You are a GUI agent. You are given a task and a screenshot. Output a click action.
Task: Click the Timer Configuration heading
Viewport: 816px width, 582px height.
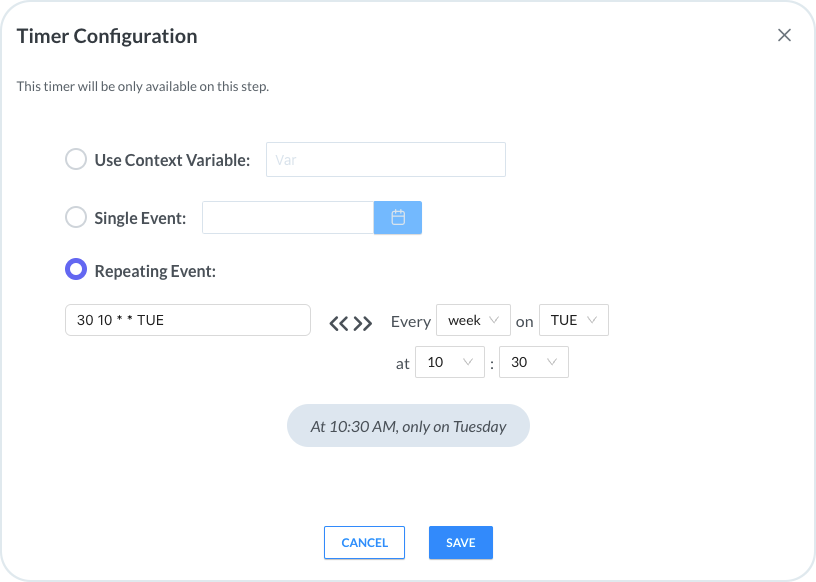(107, 37)
